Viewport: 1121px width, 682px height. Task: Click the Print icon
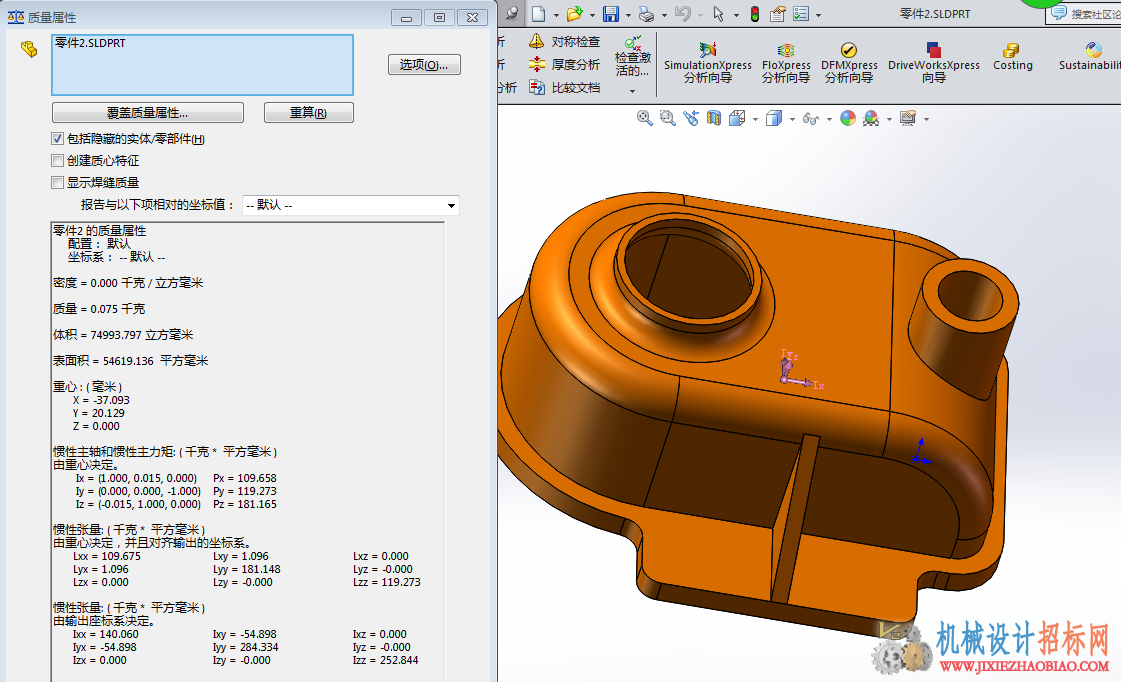[x=646, y=14]
